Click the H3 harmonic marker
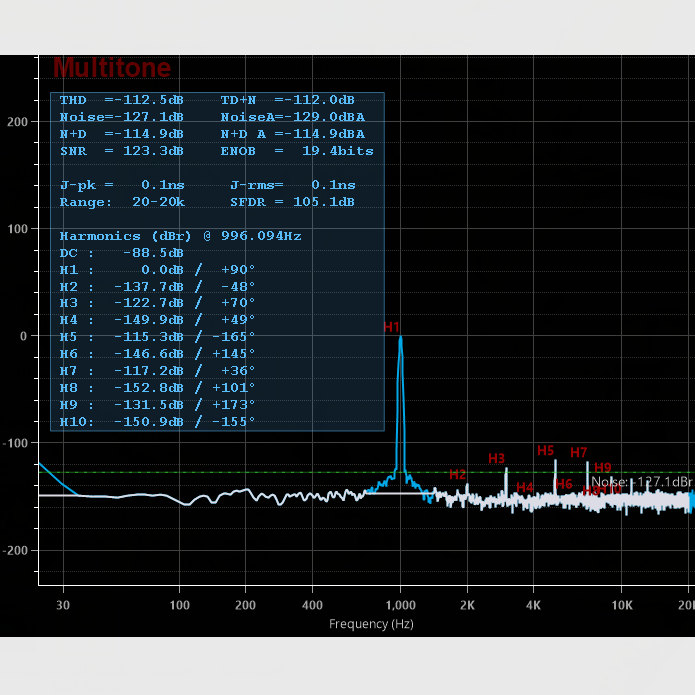Screen dimensions: 695x695 click(496, 458)
